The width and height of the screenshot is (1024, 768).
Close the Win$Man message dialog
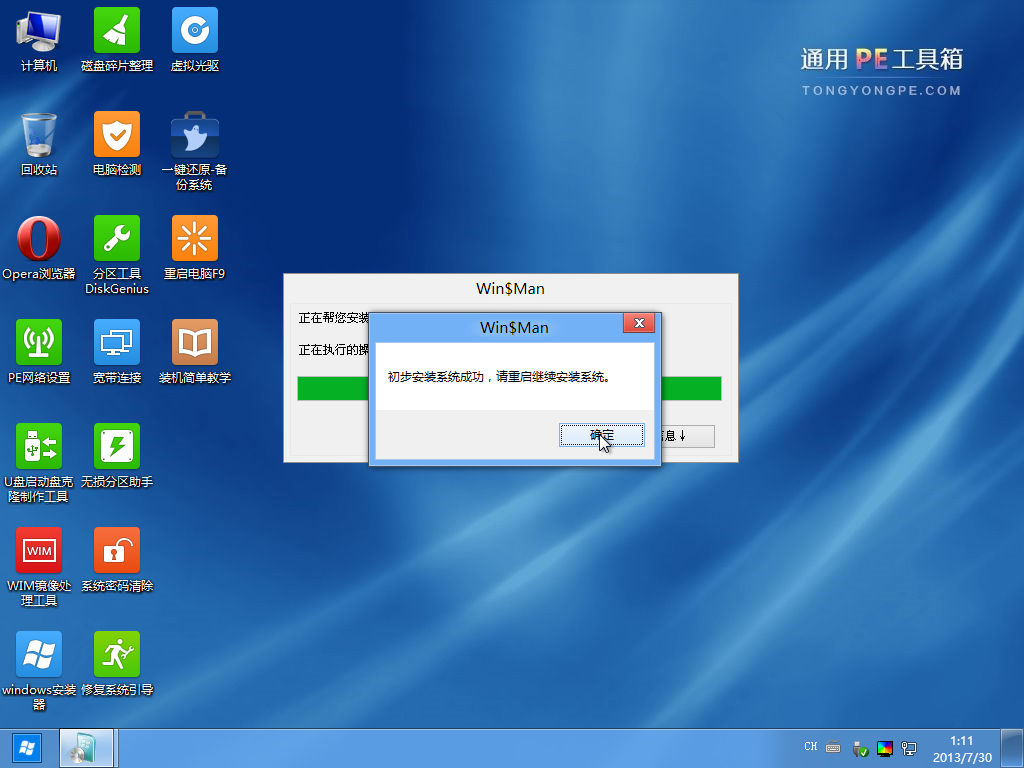(639, 323)
